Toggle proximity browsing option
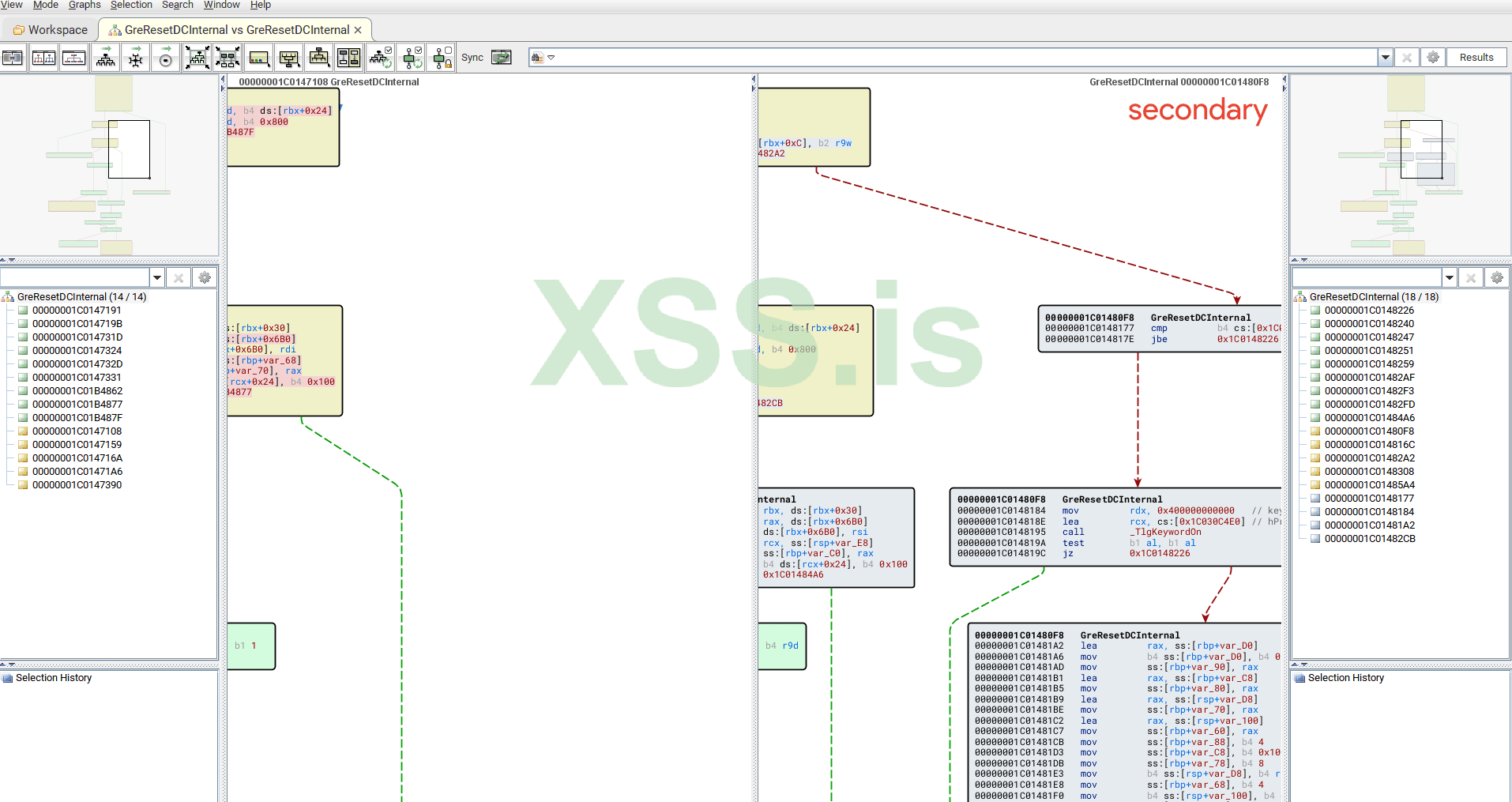Image resolution: width=1512 pixels, height=802 pixels. pyautogui.click(x=412, y=58)
